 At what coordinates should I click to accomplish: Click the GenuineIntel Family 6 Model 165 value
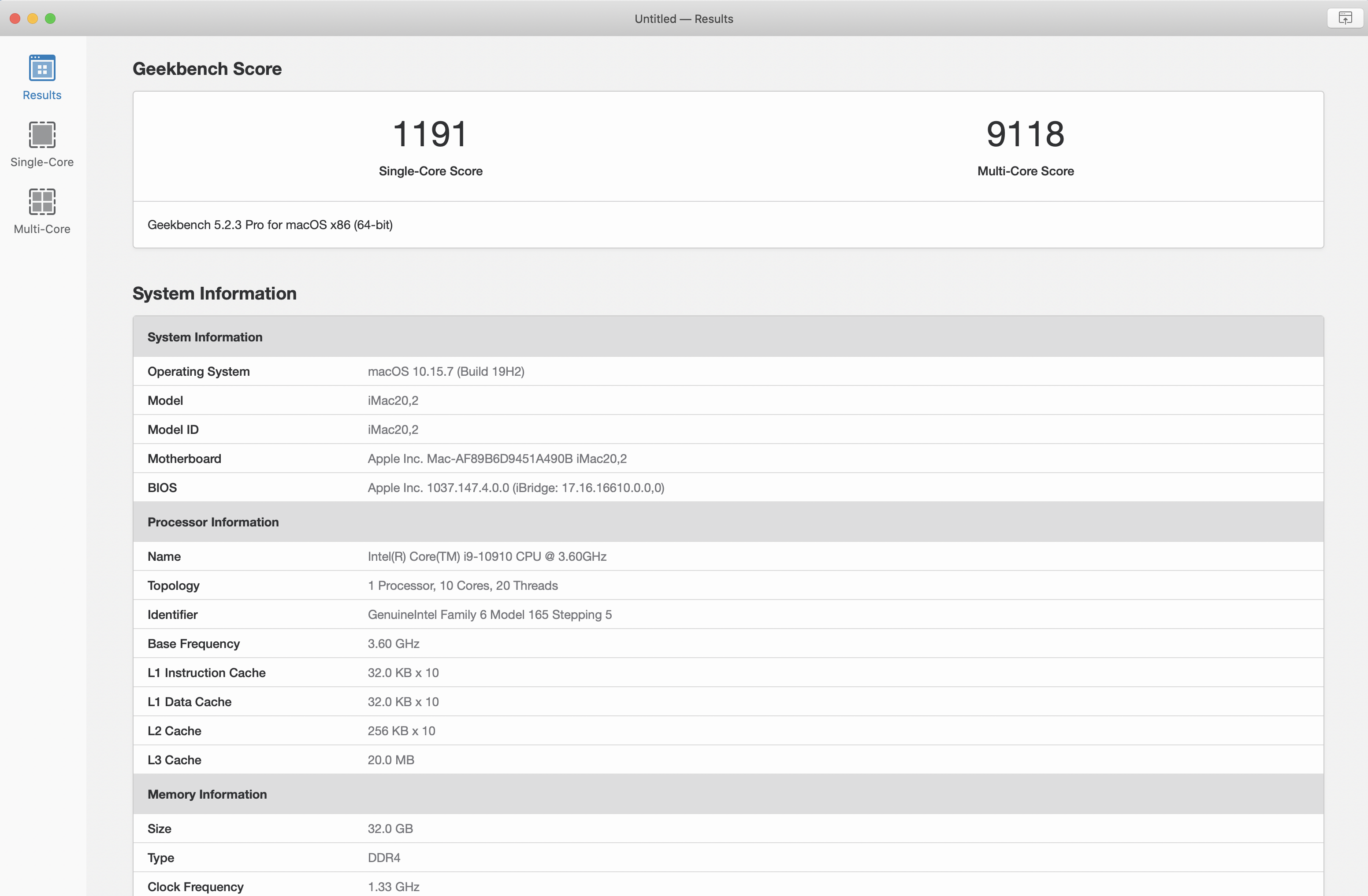click(x=490, y=615)
